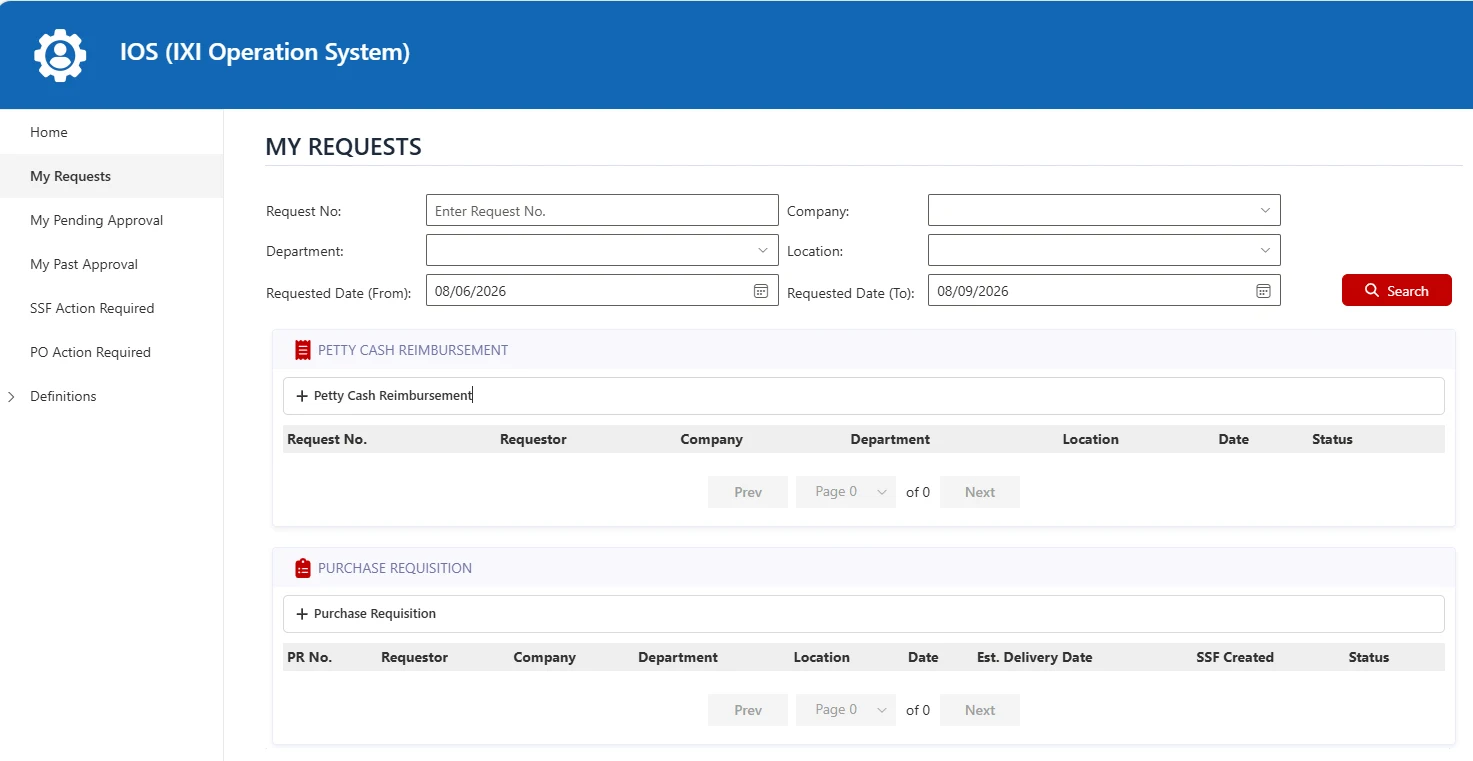Open the Location dropdown
The width and height of the screenshot is (1473, 761).
tap(1104, 250)
